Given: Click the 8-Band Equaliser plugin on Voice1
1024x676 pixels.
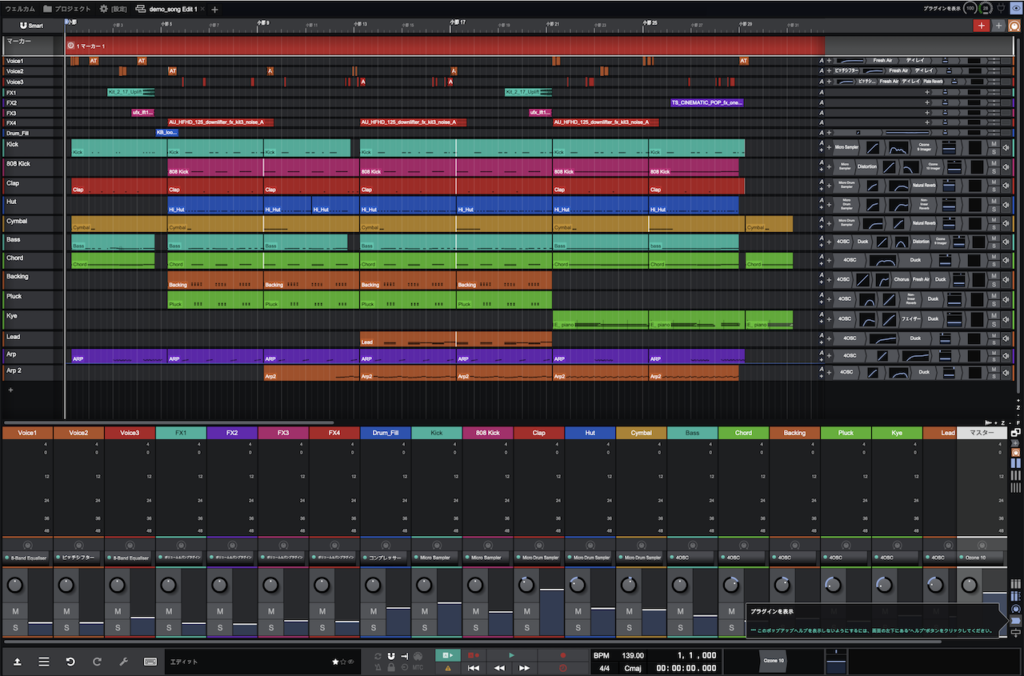Looking at the screenshot, I should tap(27, 556).
